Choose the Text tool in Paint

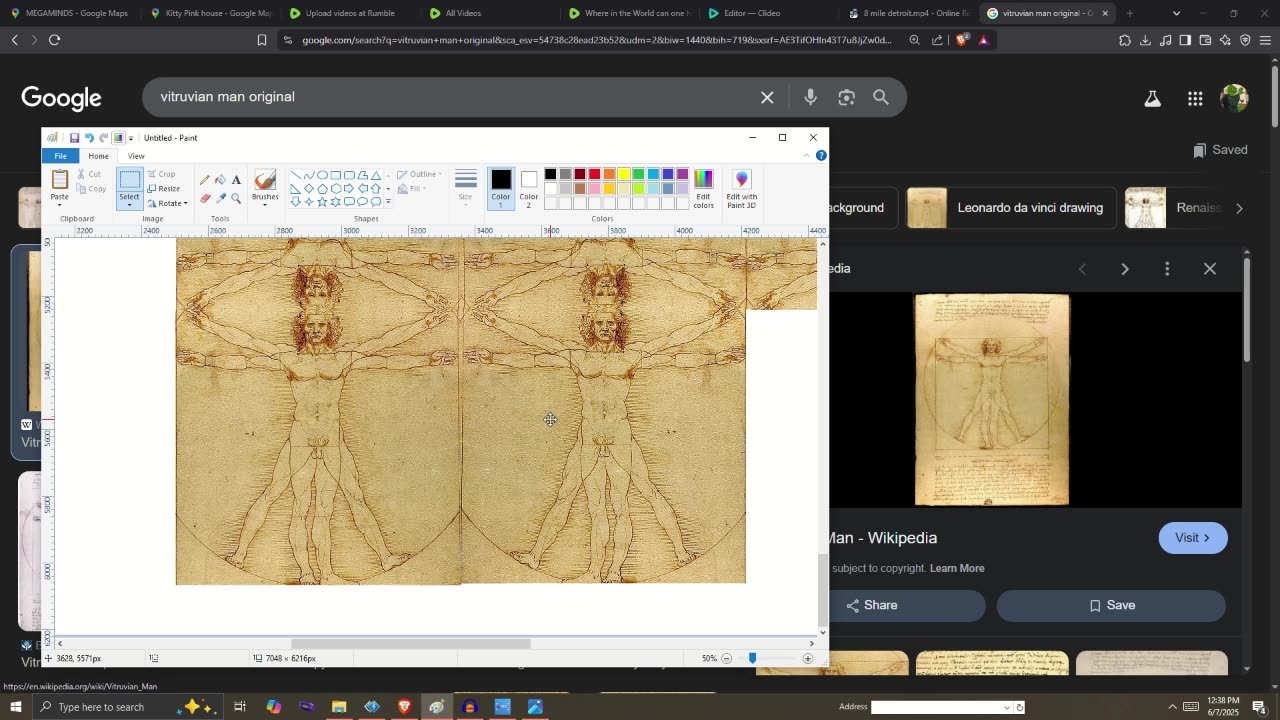[x=236, y=180]
